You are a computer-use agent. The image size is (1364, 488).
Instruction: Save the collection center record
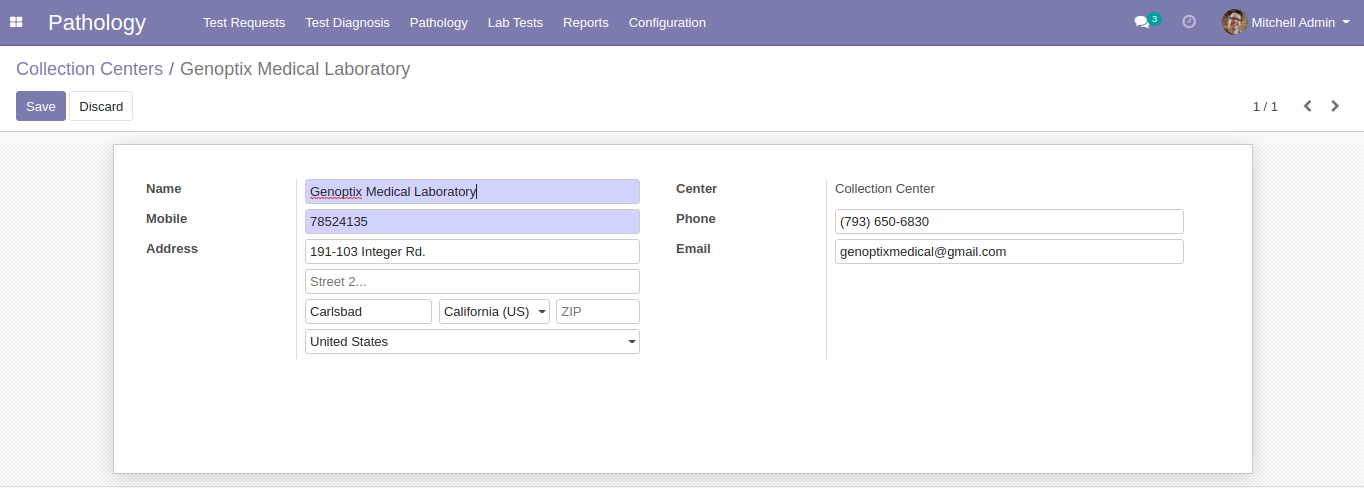pos(41,106)
